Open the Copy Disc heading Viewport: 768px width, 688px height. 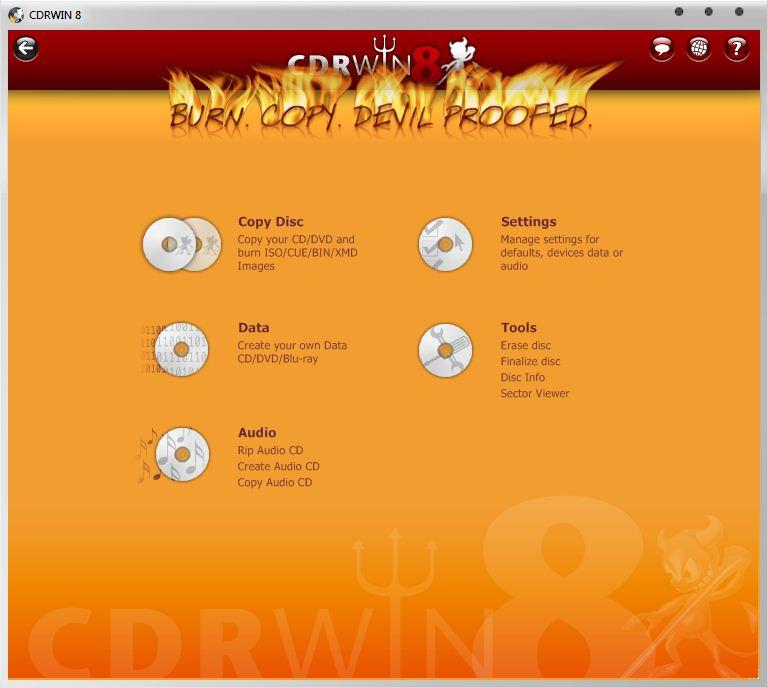pyautogui.click(x=270, y=222)
